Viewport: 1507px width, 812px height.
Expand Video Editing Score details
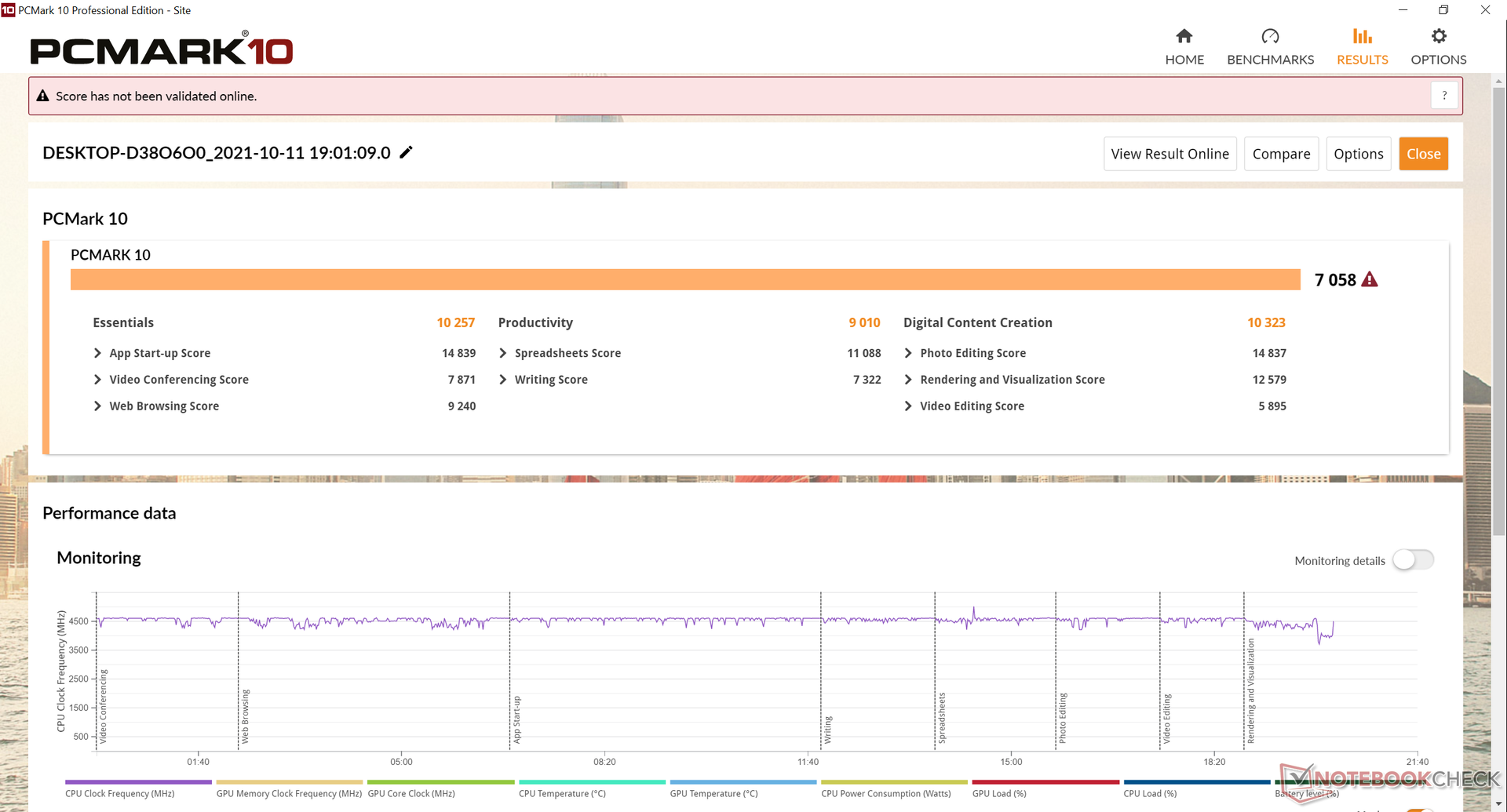tap(908, 406)
